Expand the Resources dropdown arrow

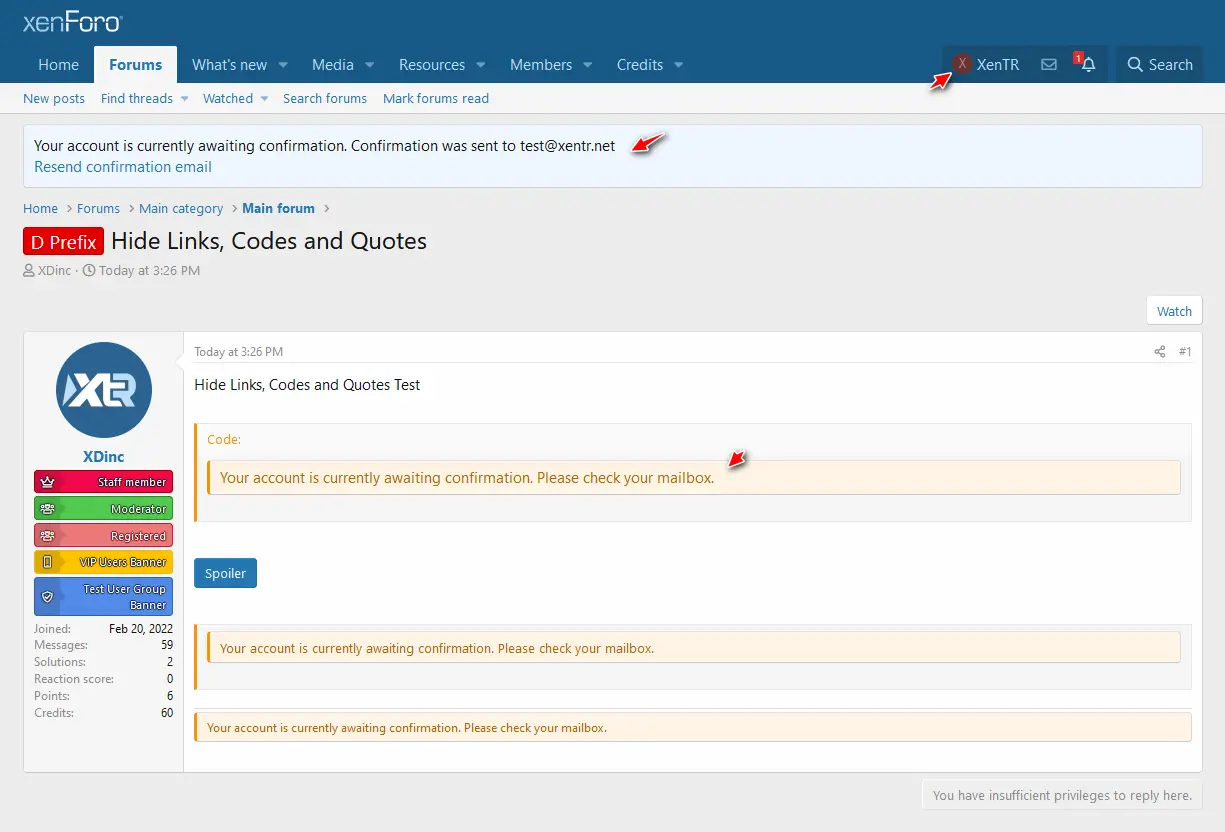[480, 65]
